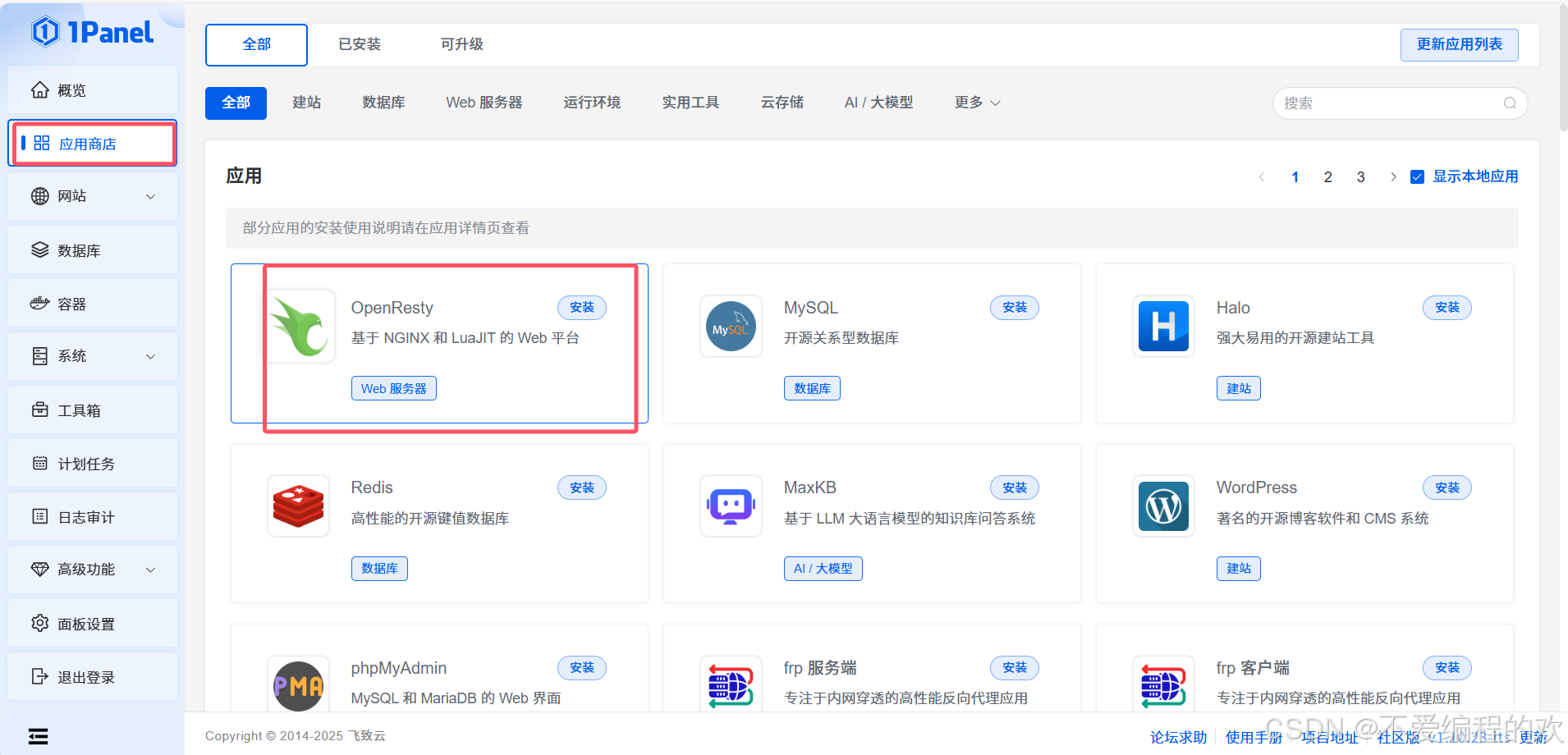The height and width of the screenshot is (755, 1568).
Task: Open the Redis app logo
Action: (x=298, y=506)
